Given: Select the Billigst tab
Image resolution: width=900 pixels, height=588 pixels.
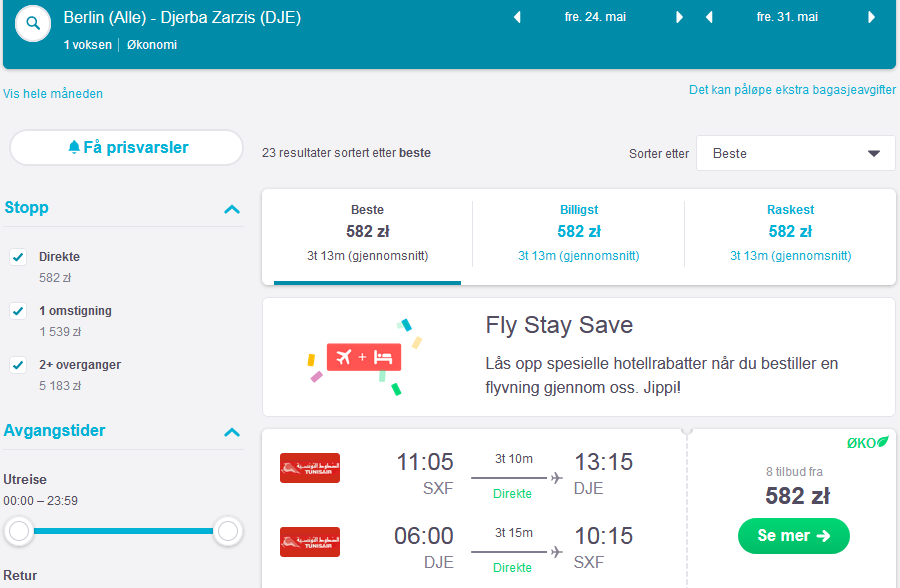Looking at the screenshot, I should (x=579, y=233).
